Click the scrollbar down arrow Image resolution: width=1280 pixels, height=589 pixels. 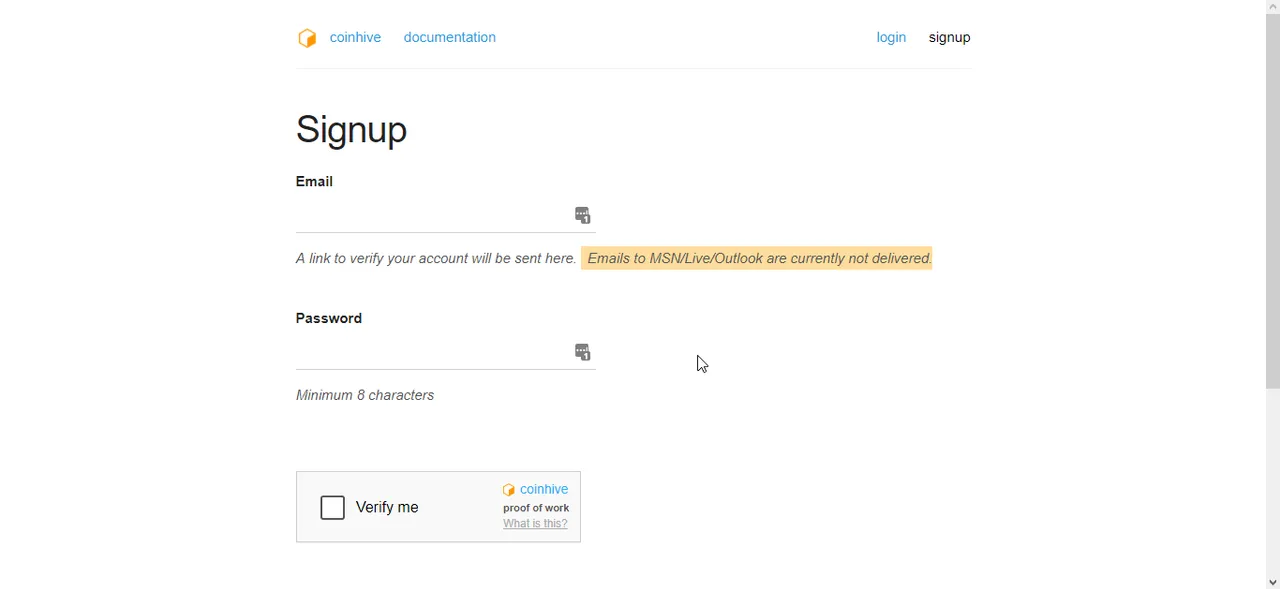point(1272,582)
